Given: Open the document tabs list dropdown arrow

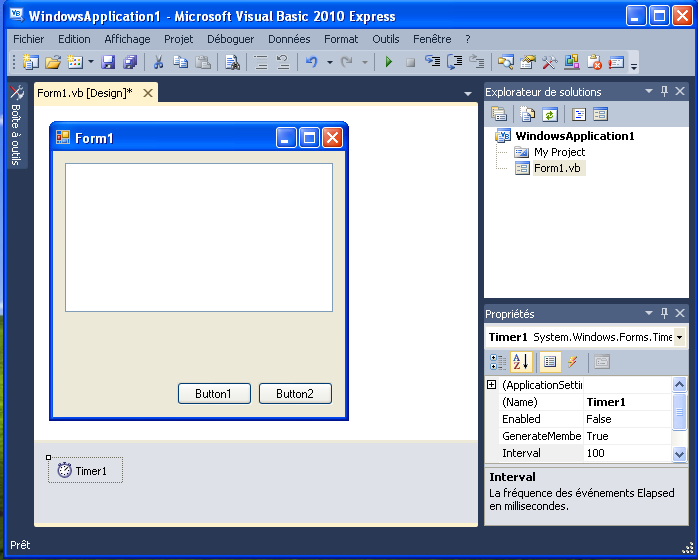Looking at the screenshot, I should 467,93.
